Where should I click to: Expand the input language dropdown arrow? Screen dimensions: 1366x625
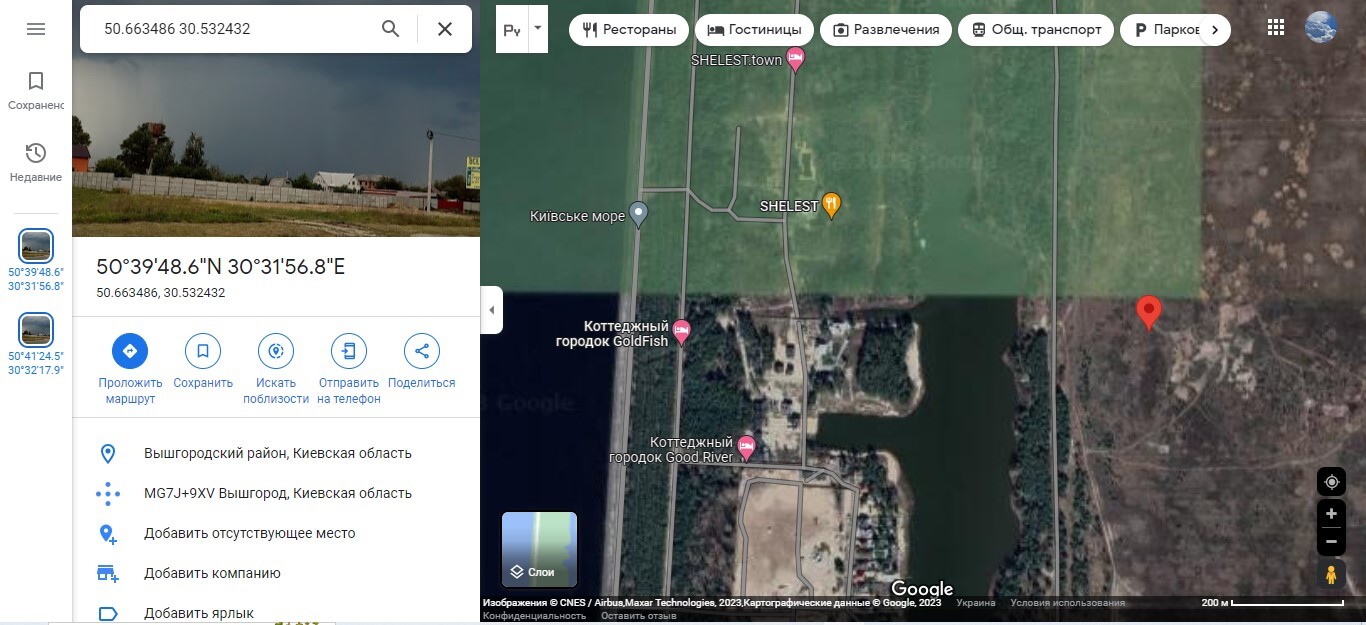coord(538,29)
